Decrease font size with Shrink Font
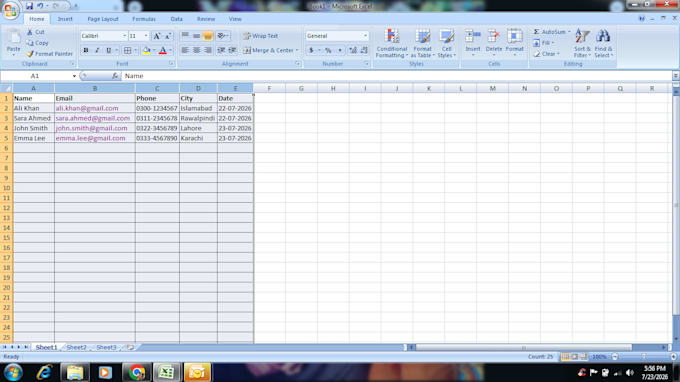Screen dimensions: 680x382 (x=168, y=36)
